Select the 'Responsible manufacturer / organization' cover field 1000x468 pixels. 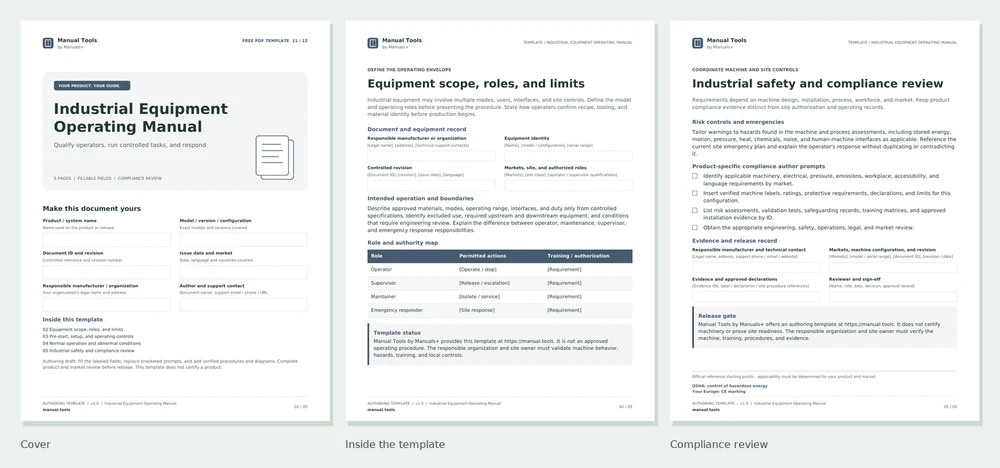[107, 305]
